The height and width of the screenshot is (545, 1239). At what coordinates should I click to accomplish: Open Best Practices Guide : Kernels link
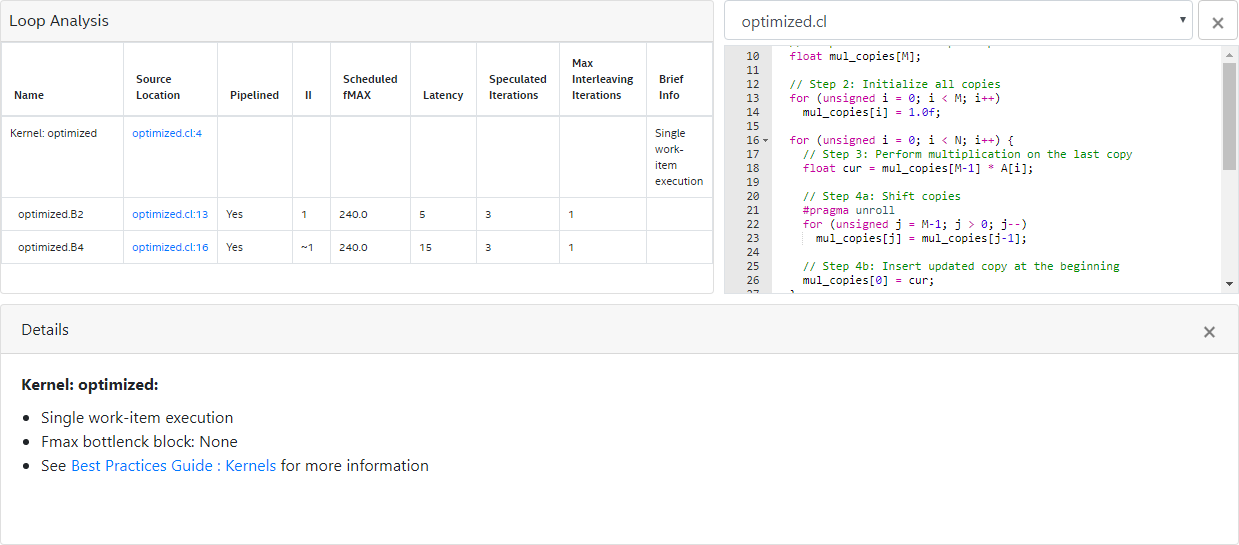[173, 466]
